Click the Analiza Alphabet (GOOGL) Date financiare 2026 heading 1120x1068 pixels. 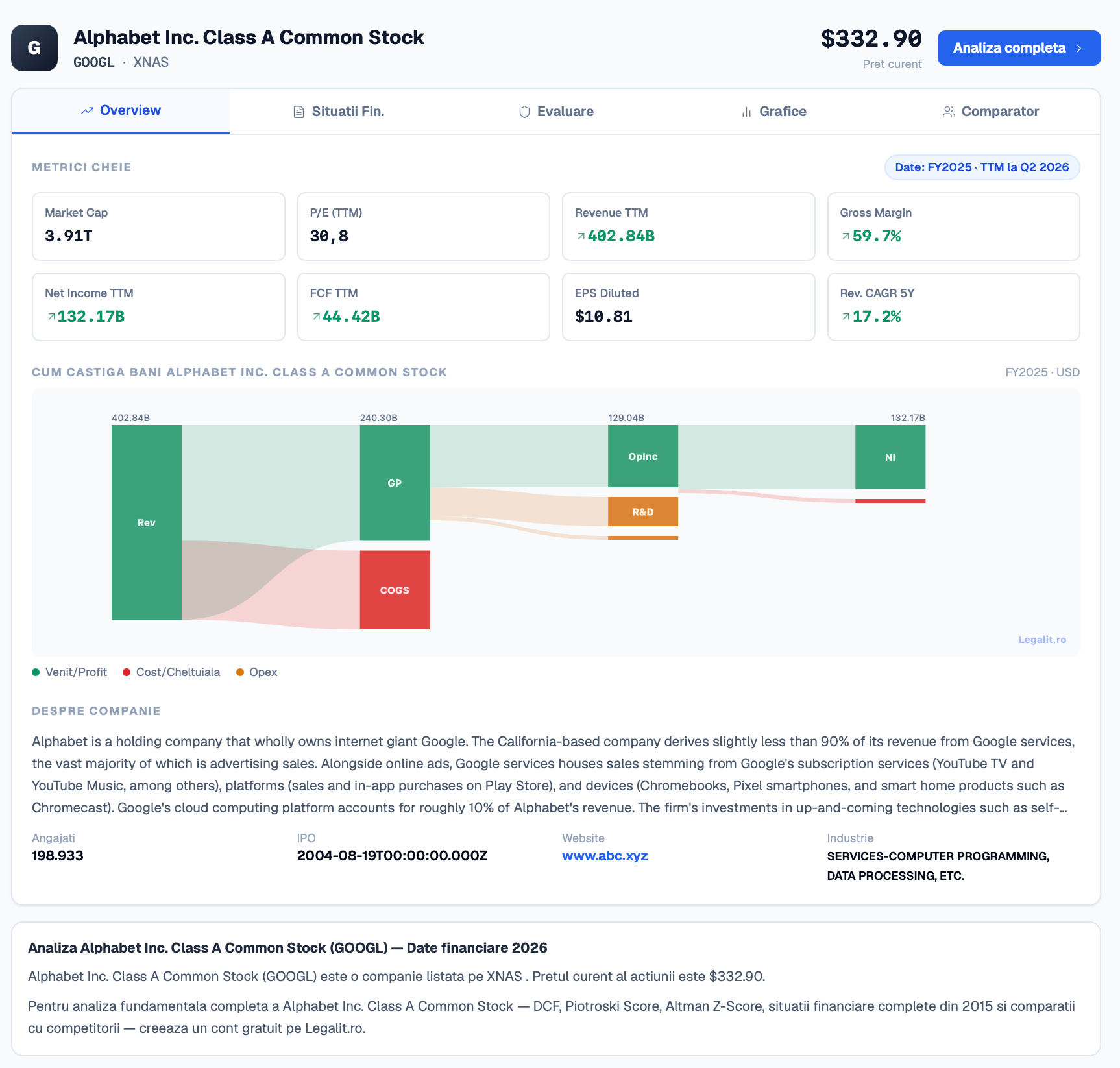coord(287,948)
